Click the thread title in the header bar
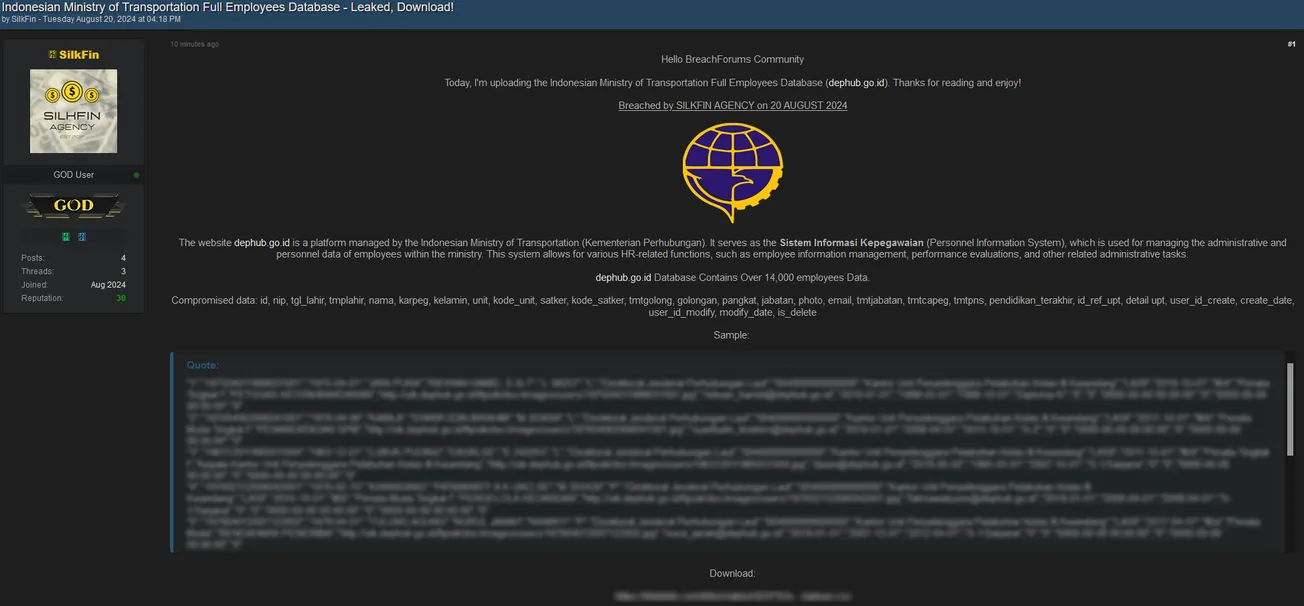The height and width of the screenshot is (606, 1304). pyautogui.click(x=227, y=7)
